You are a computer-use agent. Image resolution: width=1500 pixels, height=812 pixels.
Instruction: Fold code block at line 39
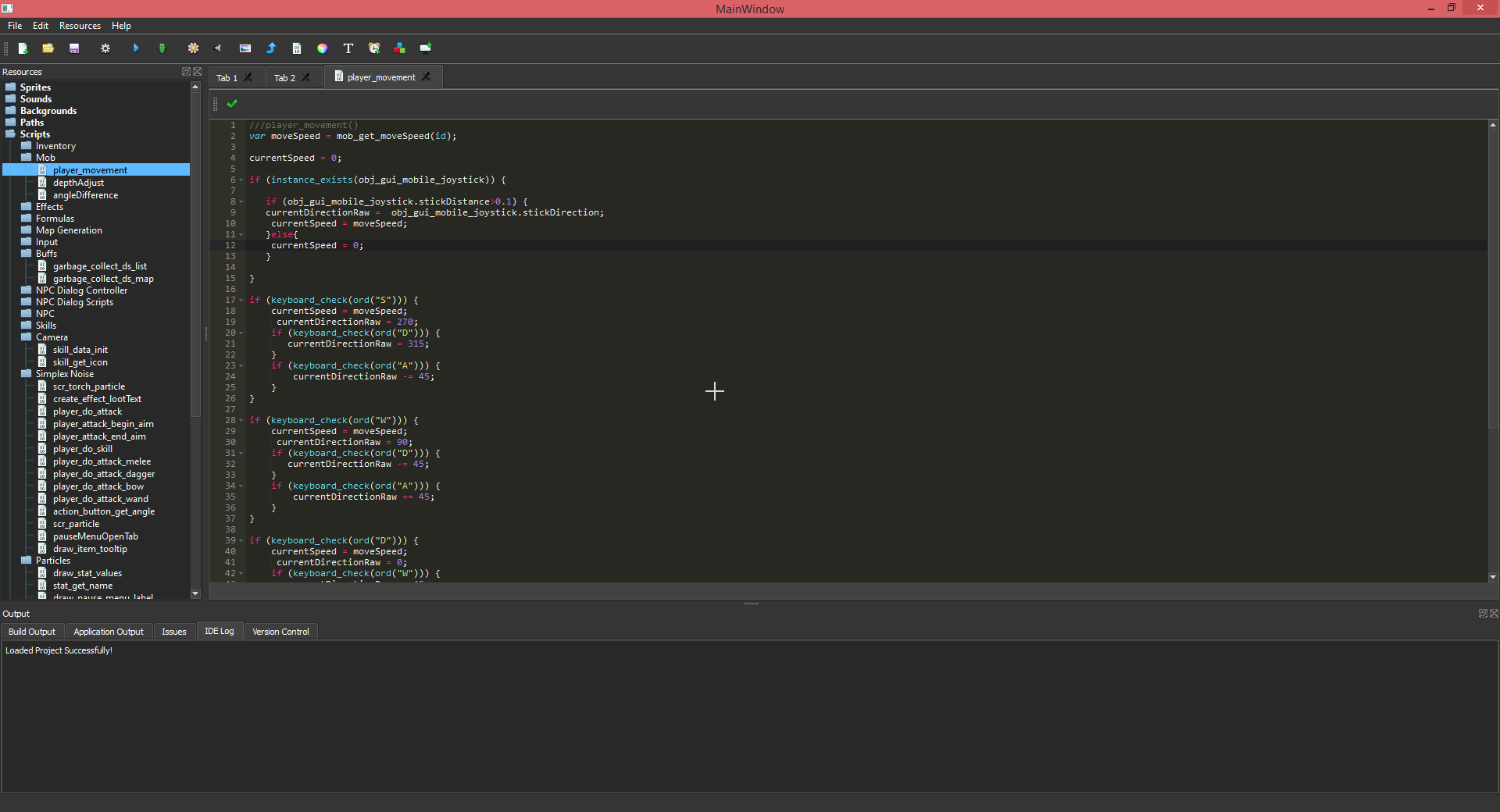[x=241, y=541]
